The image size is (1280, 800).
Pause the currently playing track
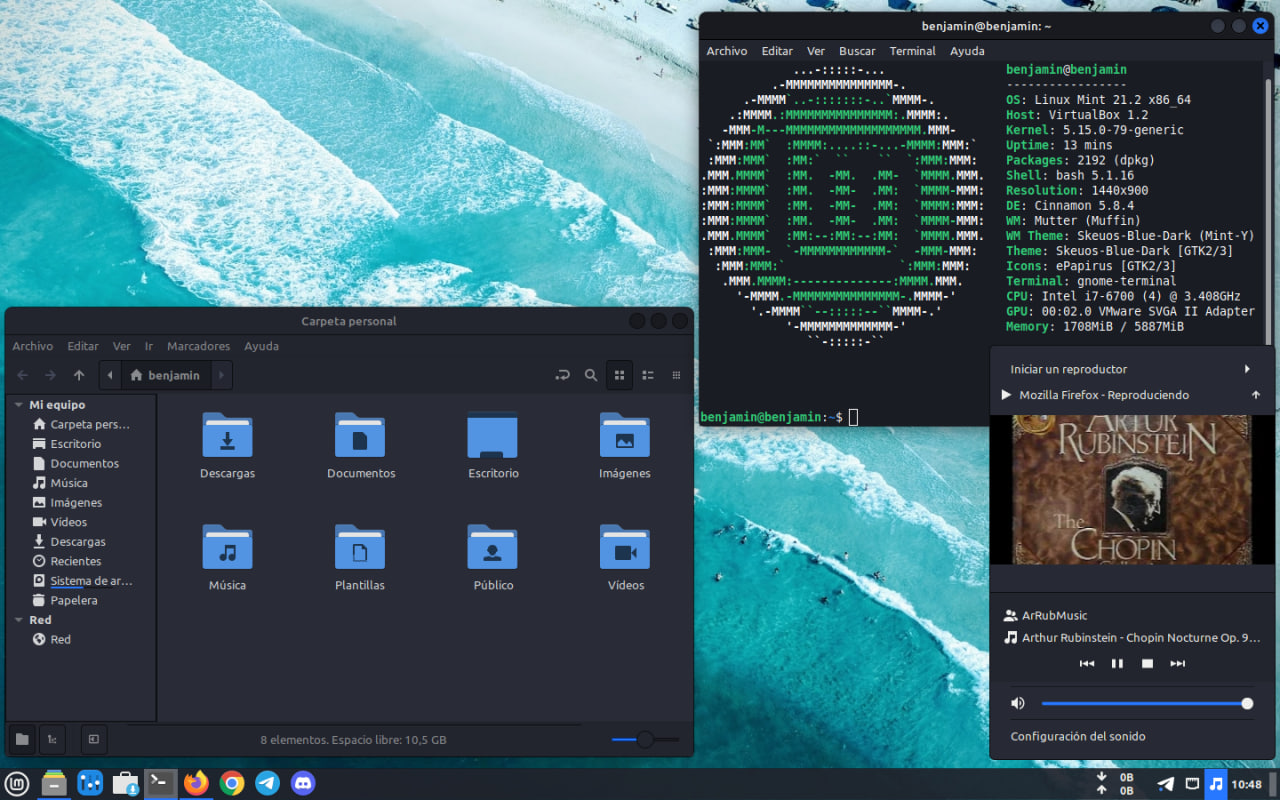click(x=1117, y=663)
